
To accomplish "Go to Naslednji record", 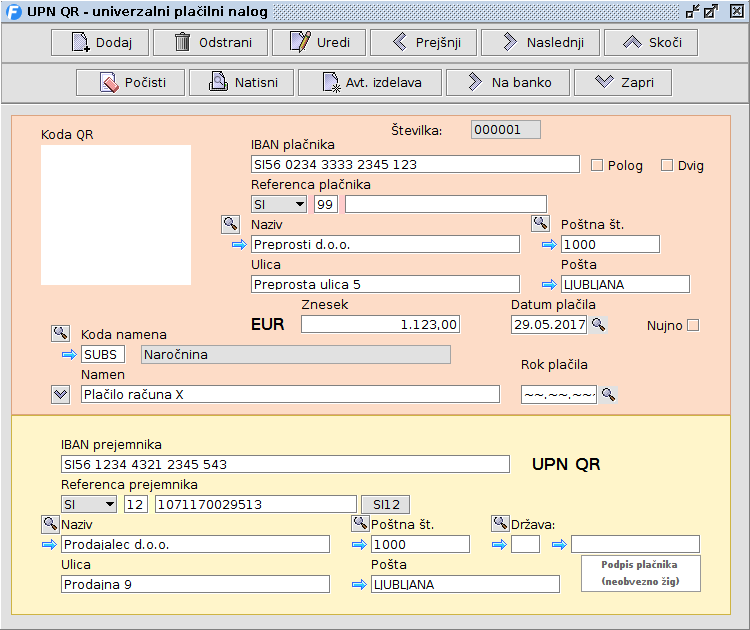I will coord(540,42).
